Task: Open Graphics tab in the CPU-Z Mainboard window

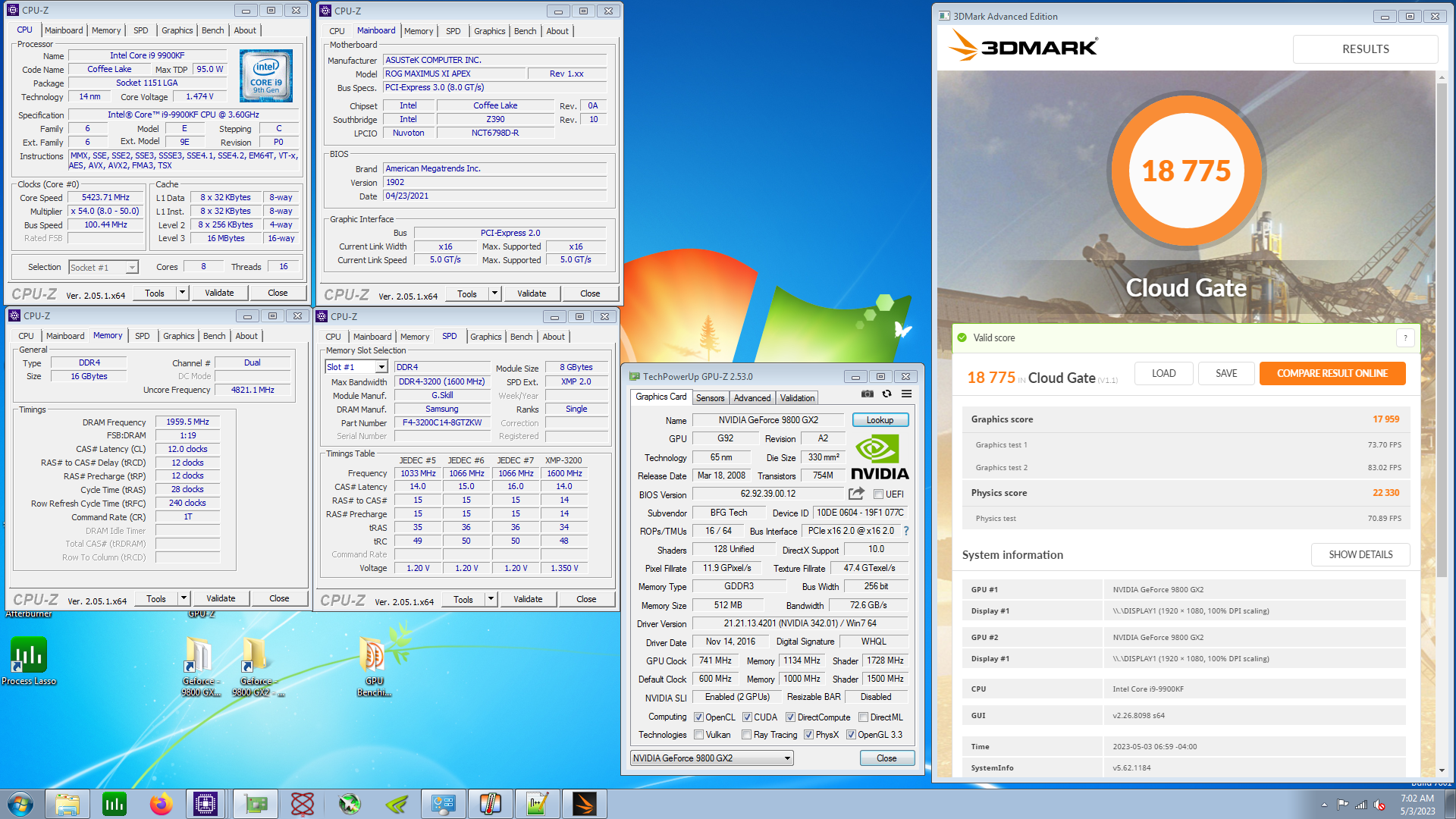Action: [x=489, y=31]
